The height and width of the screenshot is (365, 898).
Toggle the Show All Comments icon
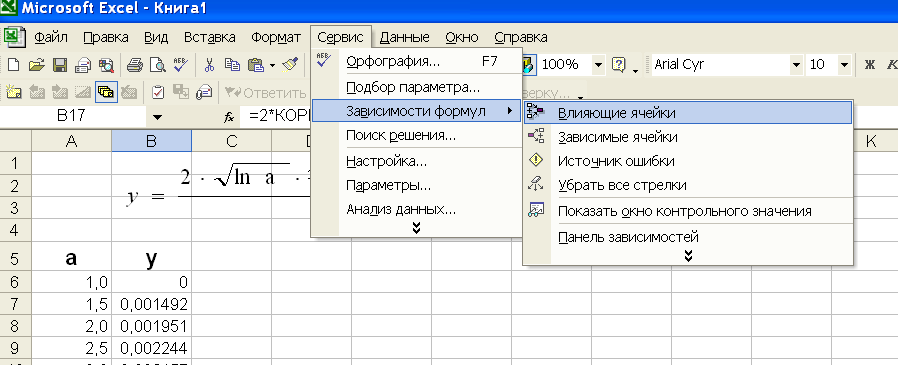[x=107, y=92]
